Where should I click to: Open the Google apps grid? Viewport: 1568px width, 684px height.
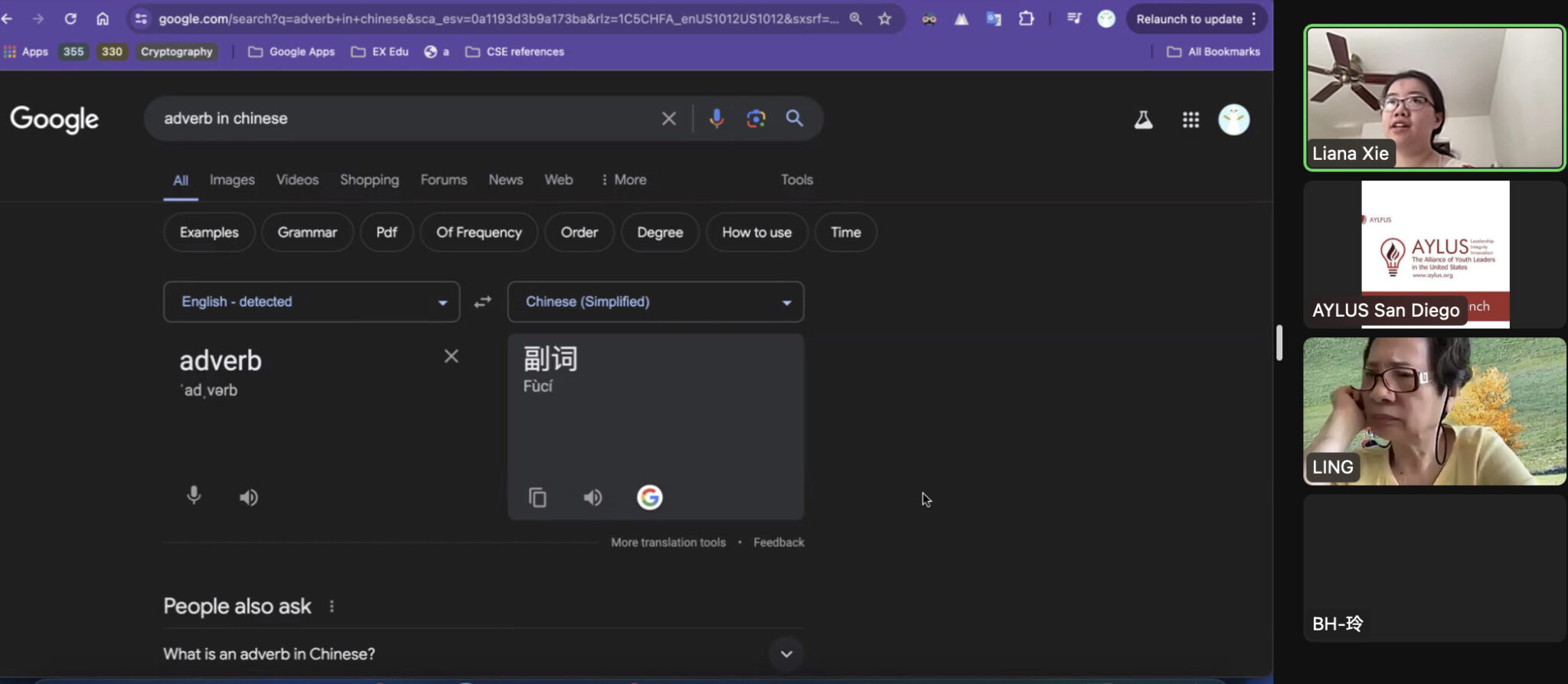[x=1191, y=119]
